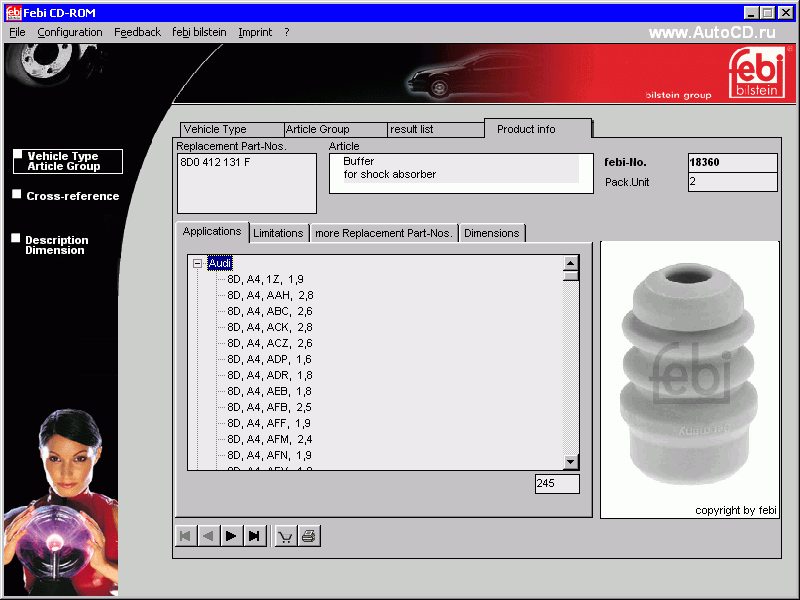This screenshot has width=800, height=600.
Task: Select row 8D, A4, AAH, 2,8
Action: pyautogui.click(x=270, y=295)
